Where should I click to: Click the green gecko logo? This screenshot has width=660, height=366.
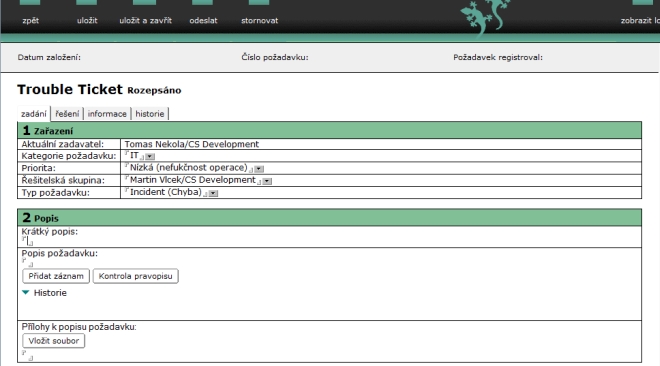(485, 17)
